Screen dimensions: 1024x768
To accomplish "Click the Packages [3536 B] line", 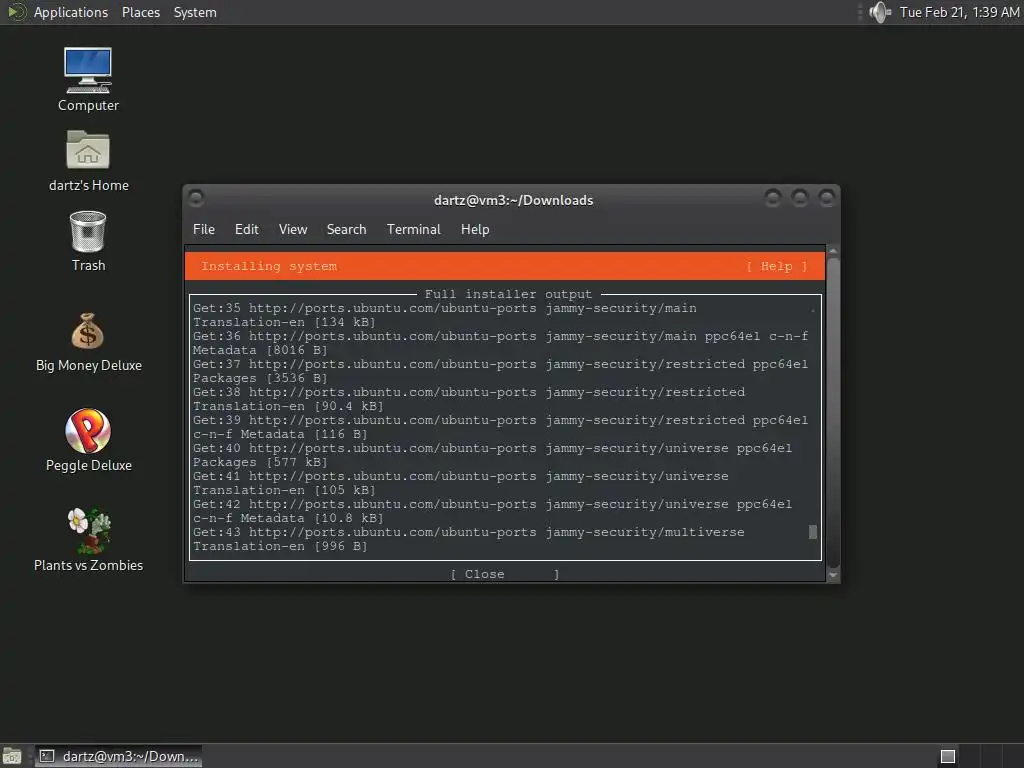I will (x=260, y=379).
